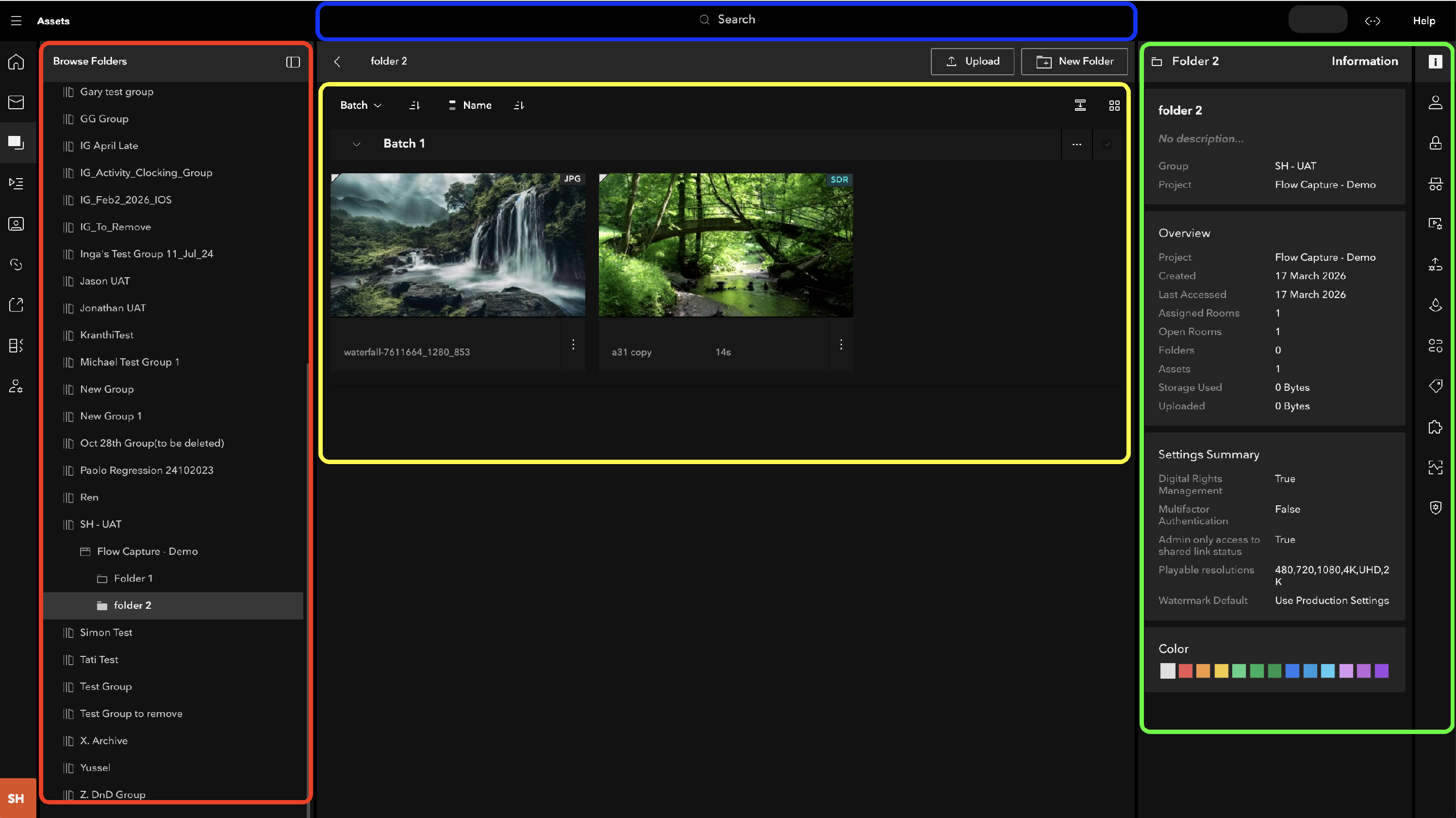Open the Batch grouping dropdown

tap(361, 106)
